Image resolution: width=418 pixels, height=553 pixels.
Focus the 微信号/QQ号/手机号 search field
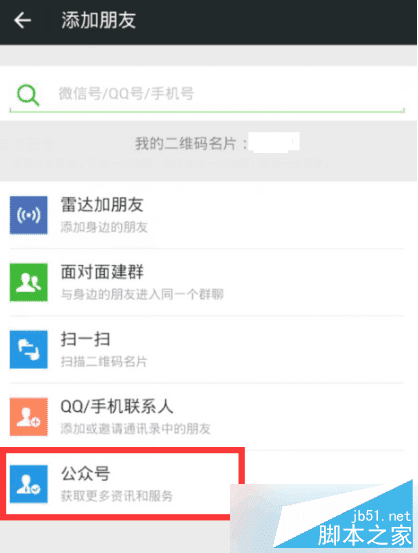pos(207,94)
